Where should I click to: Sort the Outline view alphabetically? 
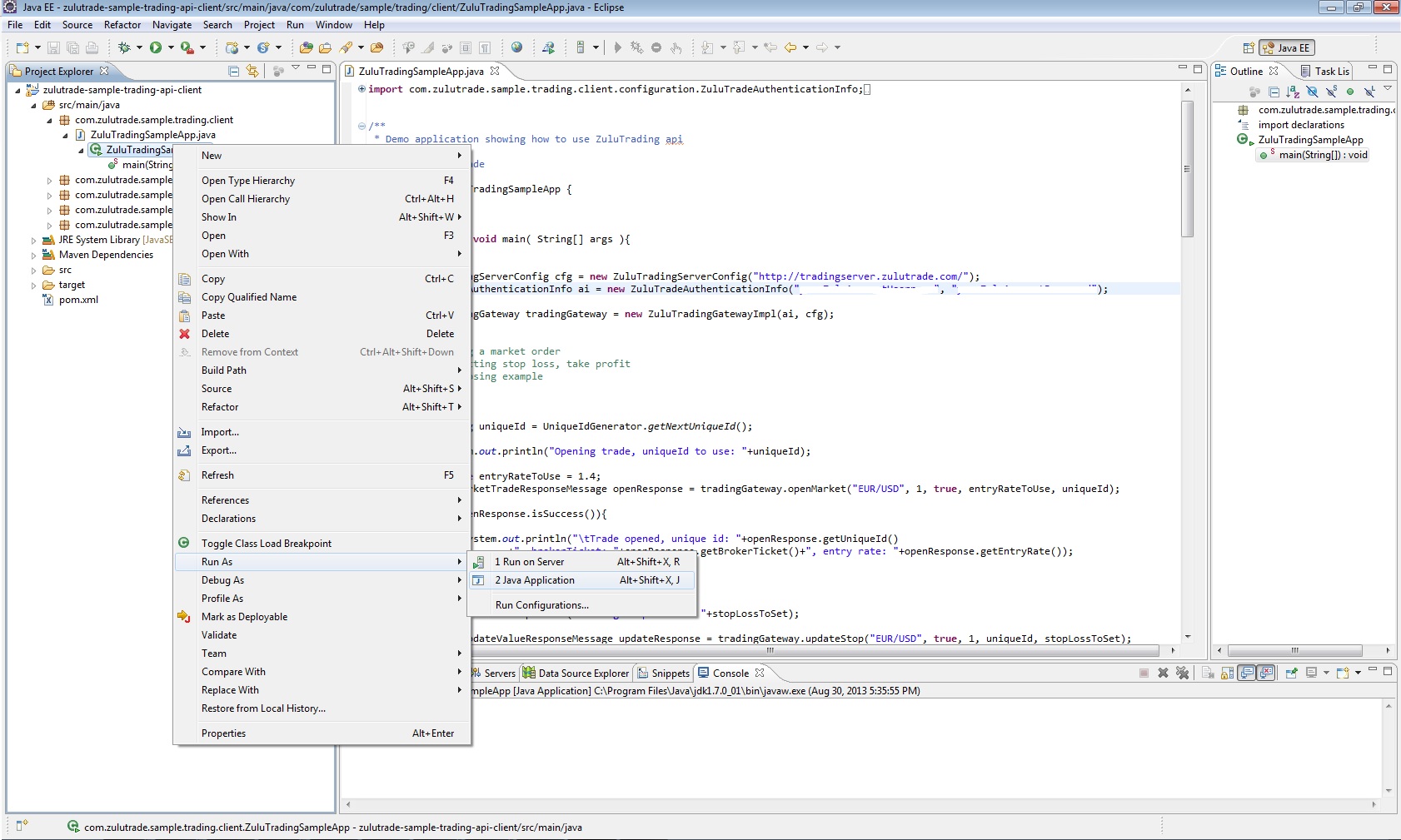(1292, 92)
